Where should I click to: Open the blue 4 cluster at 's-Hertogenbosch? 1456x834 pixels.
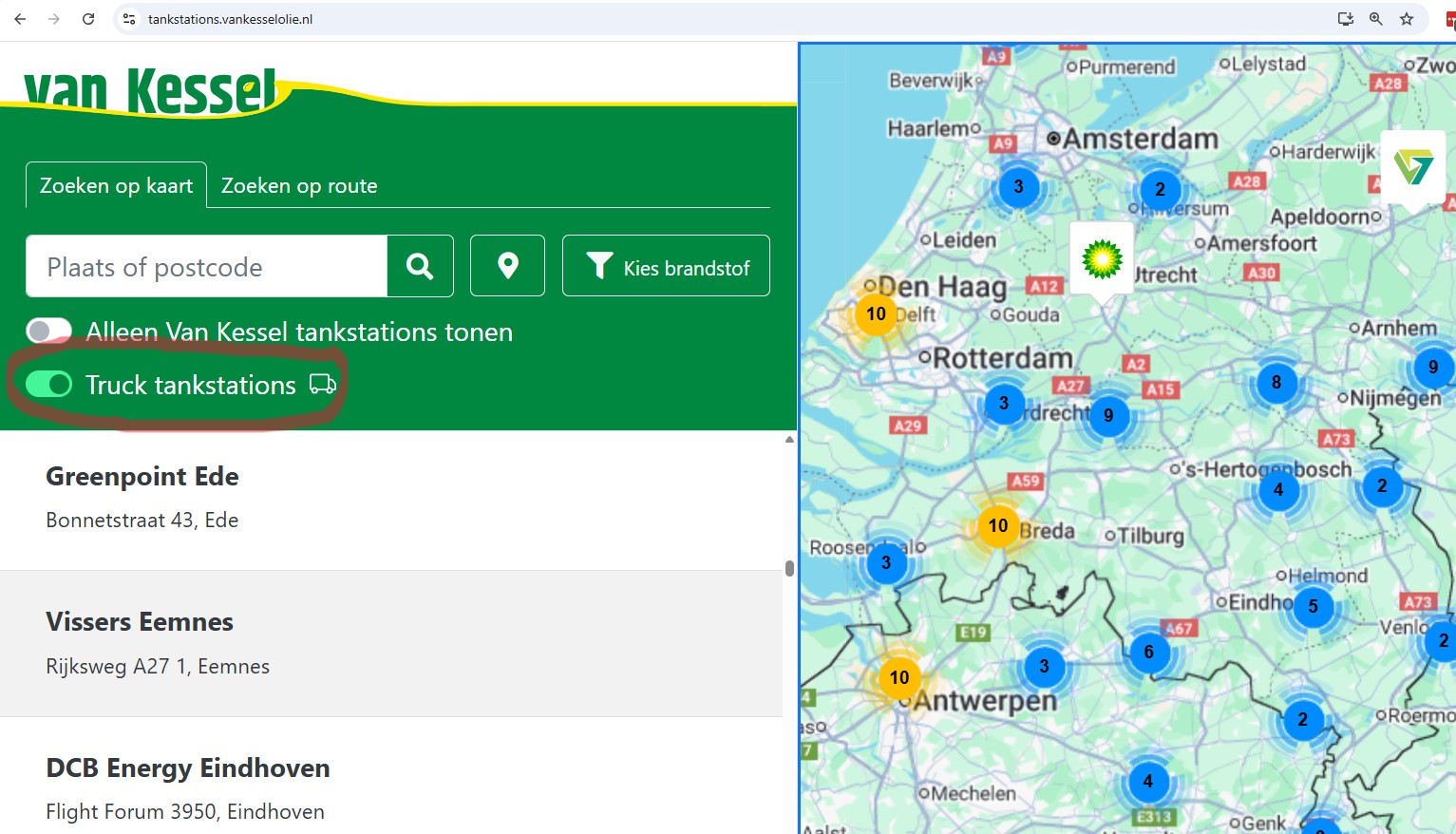click(x=1278, y=489)
